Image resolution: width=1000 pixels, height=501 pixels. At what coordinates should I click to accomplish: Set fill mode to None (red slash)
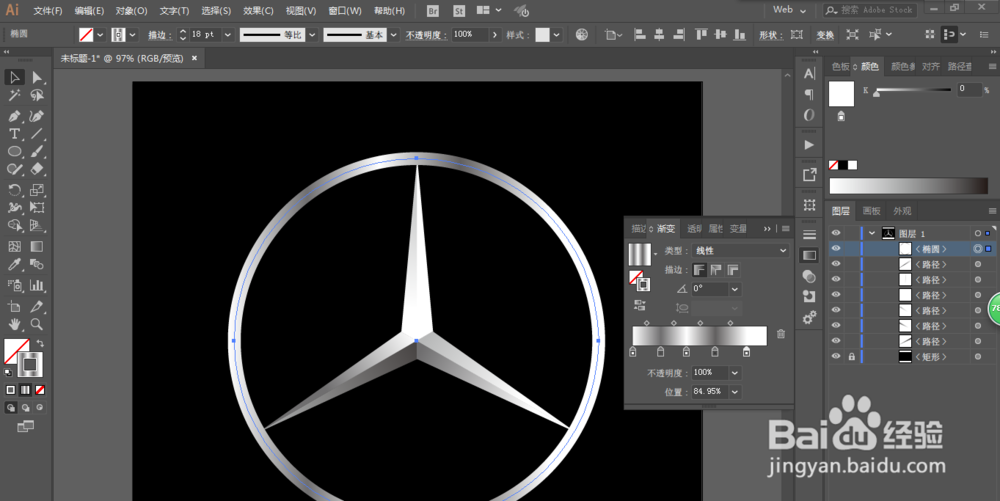(x=40, y=389)
